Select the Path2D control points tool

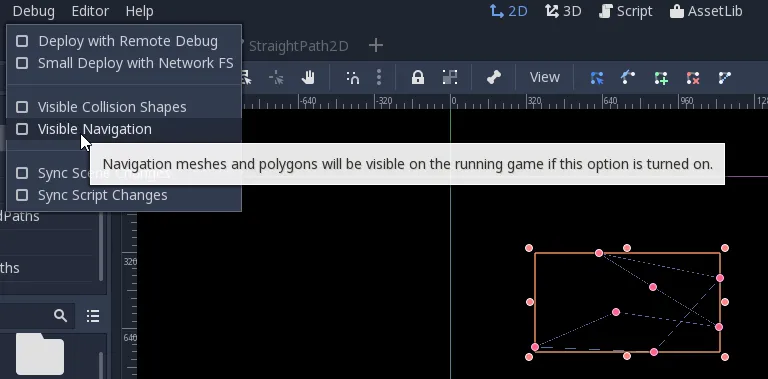click(x=628, y=77)
